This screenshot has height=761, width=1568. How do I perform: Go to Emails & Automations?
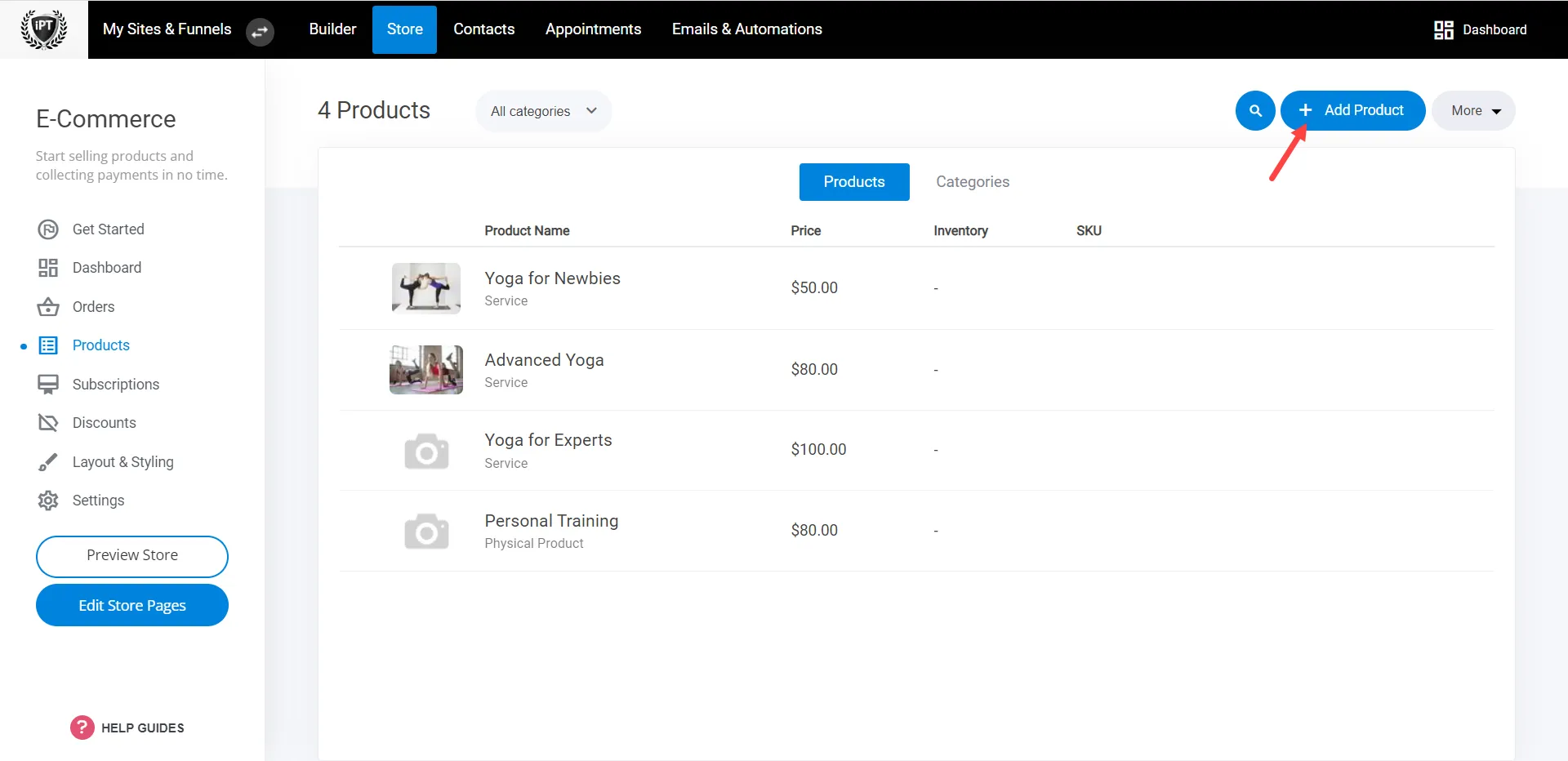(x=746, y=29)
